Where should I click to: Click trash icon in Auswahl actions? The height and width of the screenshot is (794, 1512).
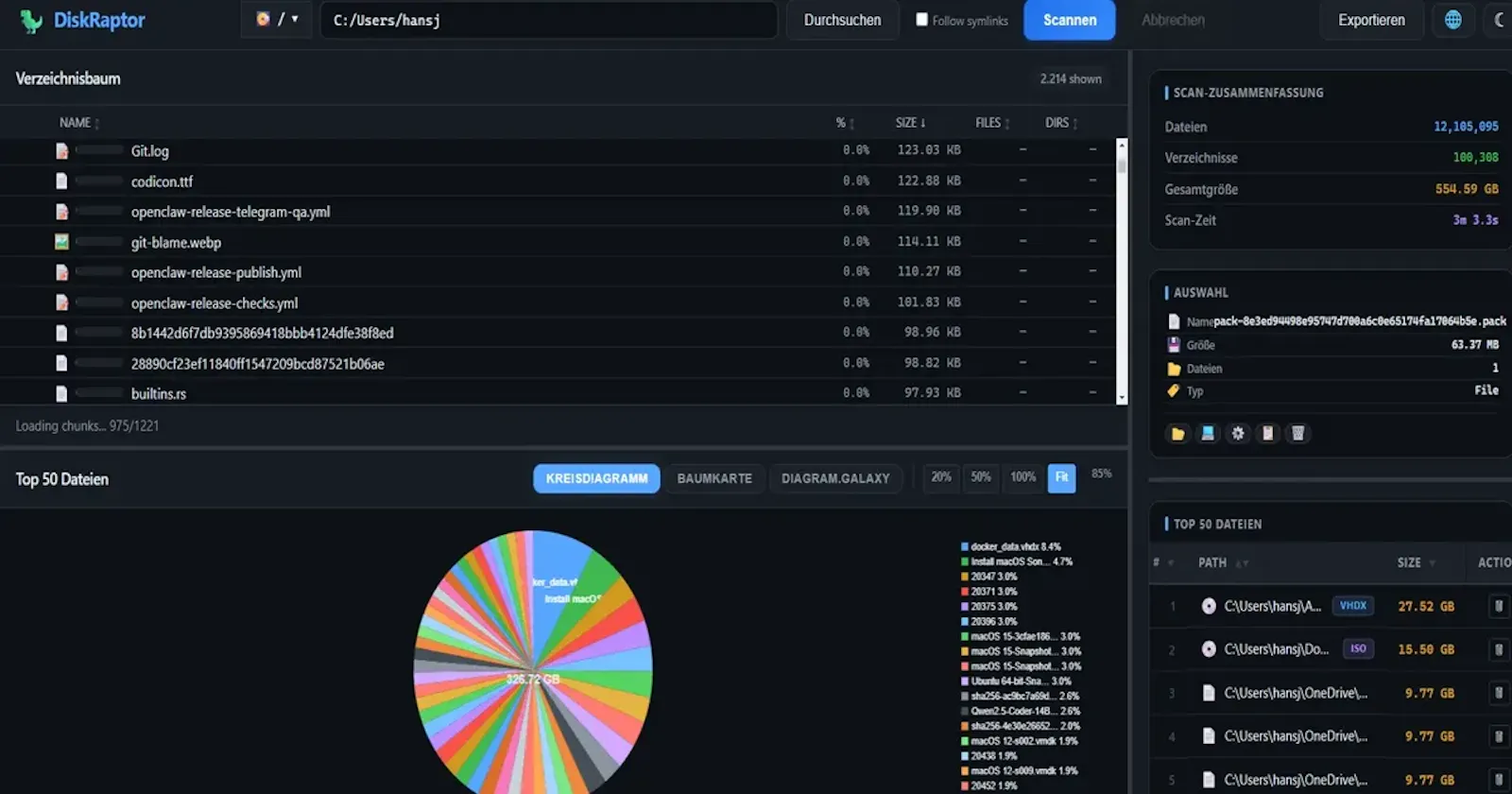pyautogui.click(x=1298, y=433)
